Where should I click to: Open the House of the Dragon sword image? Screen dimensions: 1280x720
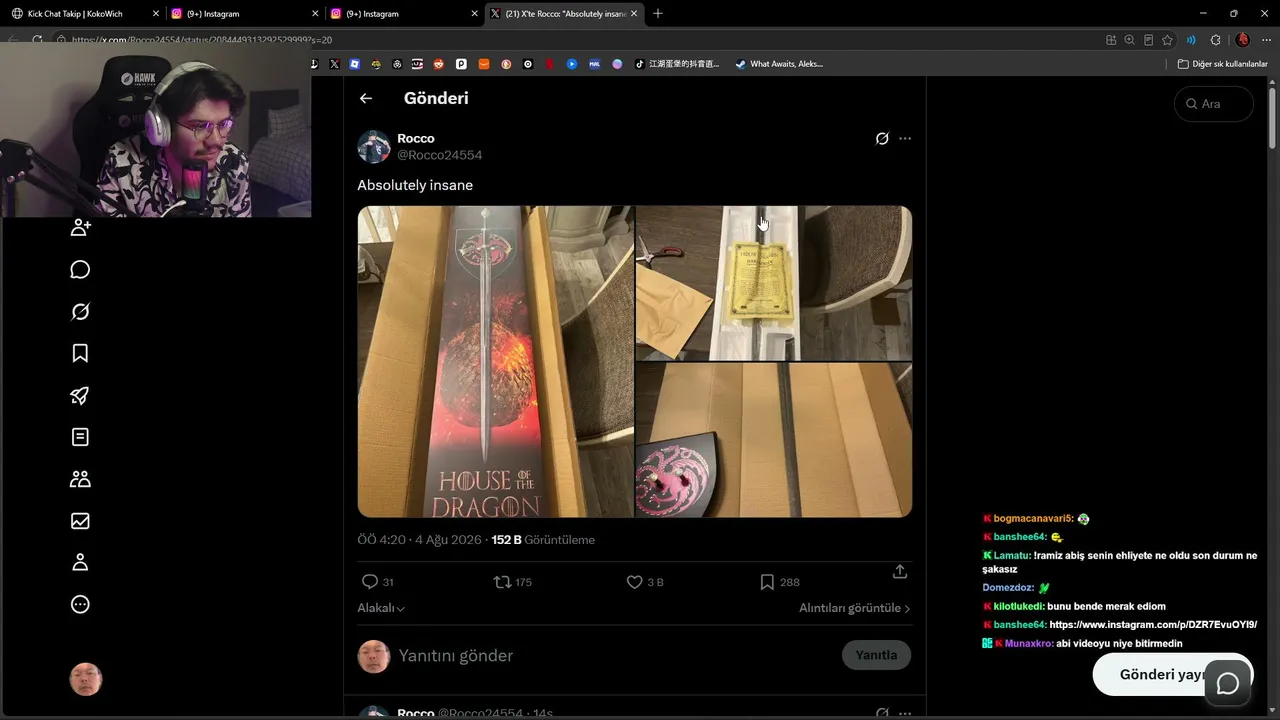(496, 362)
